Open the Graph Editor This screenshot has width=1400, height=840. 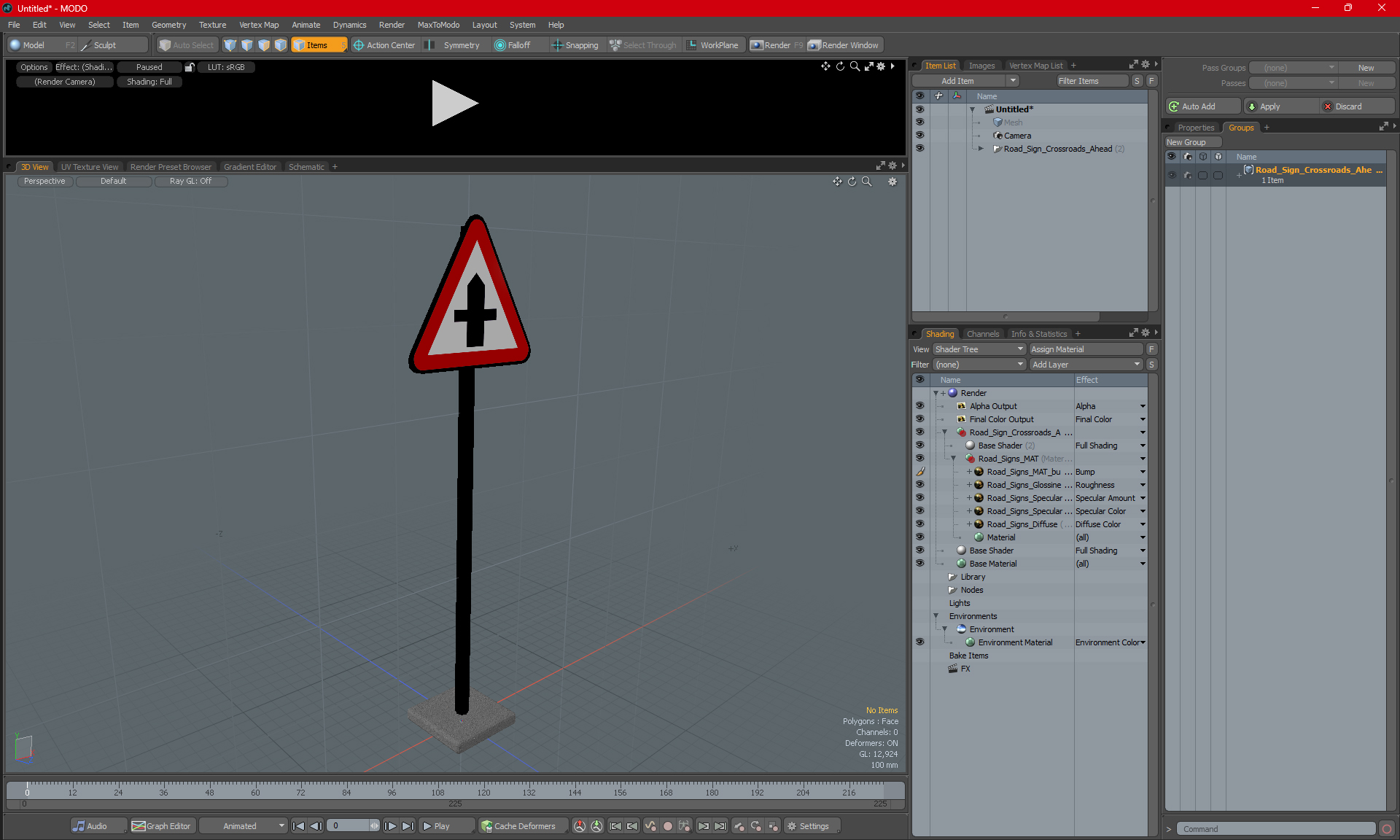[161, 826]
